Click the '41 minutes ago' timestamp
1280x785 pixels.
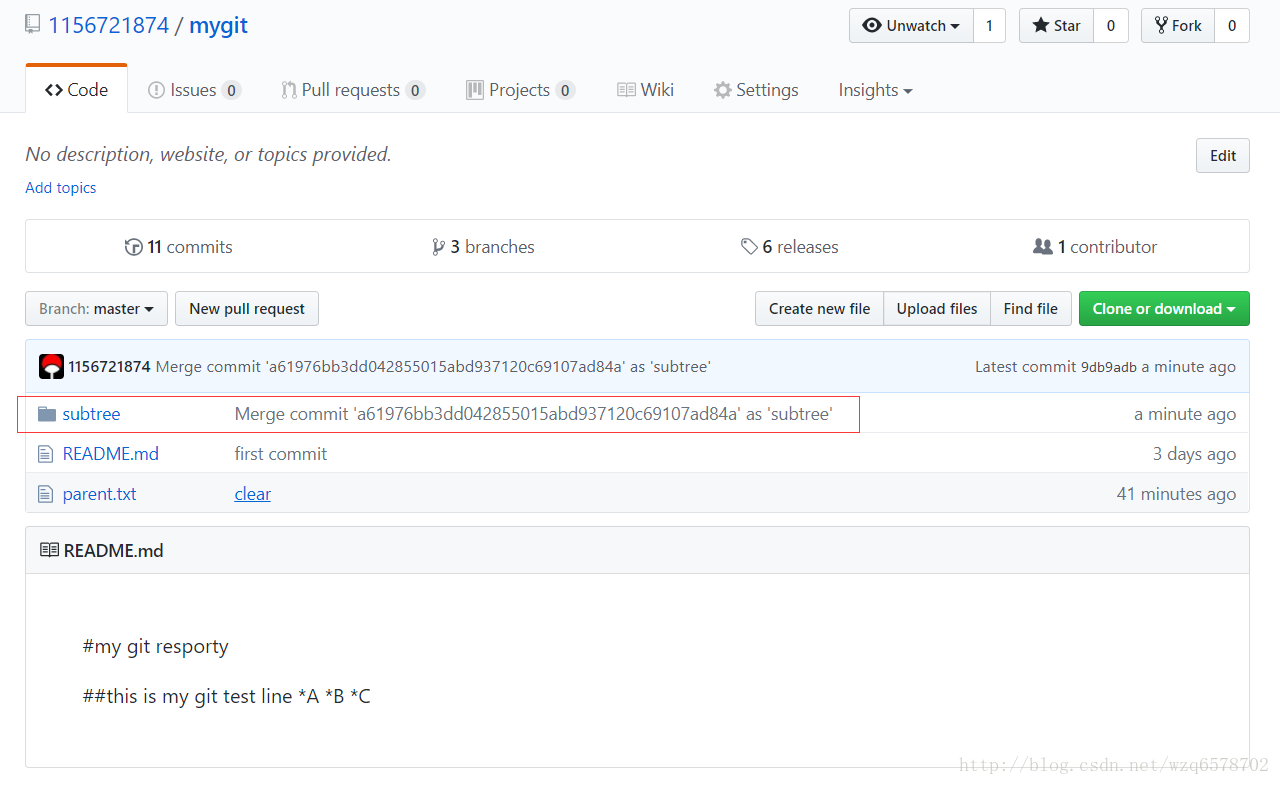click(x=1176, y=494)
